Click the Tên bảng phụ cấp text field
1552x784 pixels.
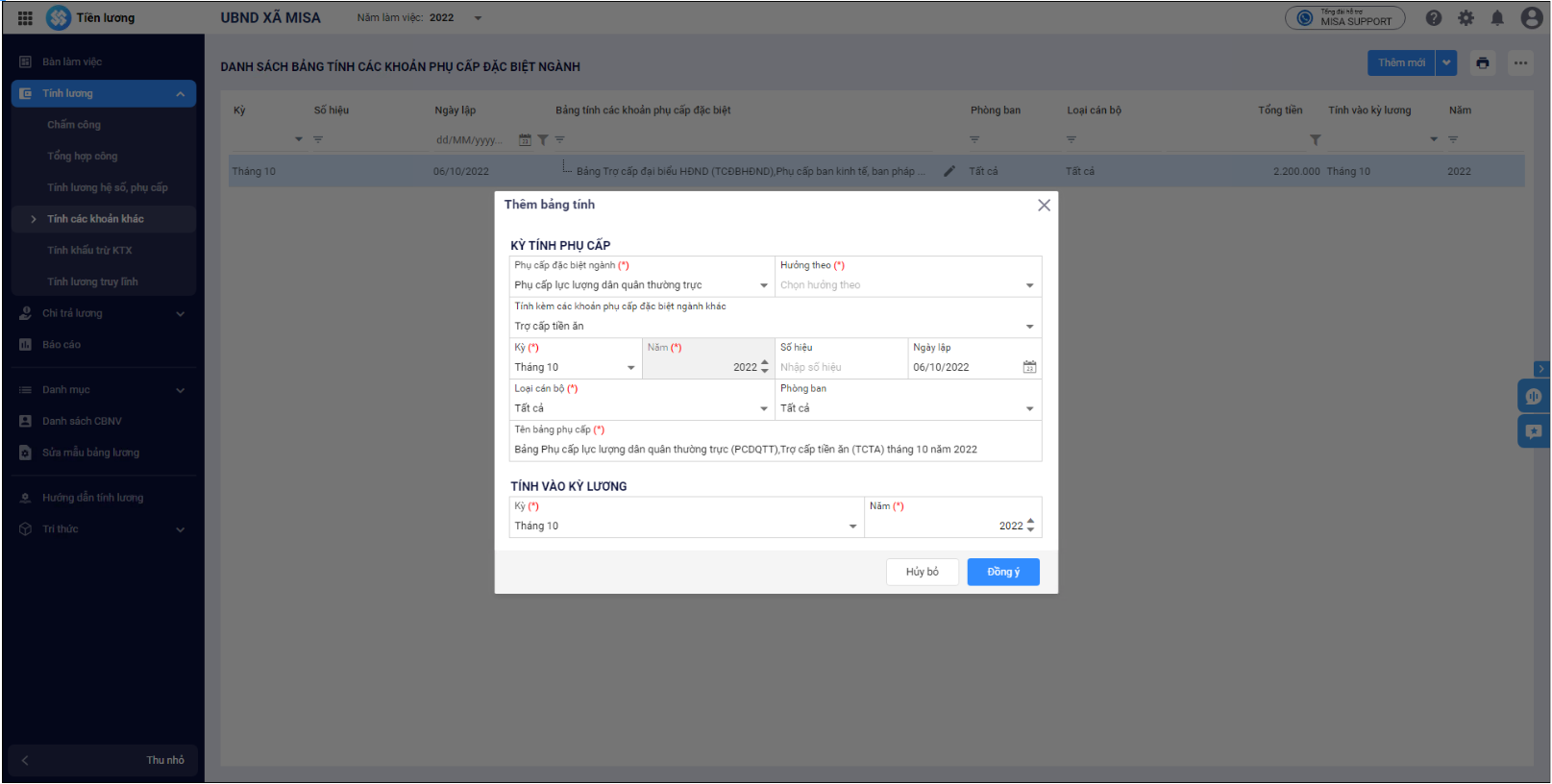click(x=776, y=450)
